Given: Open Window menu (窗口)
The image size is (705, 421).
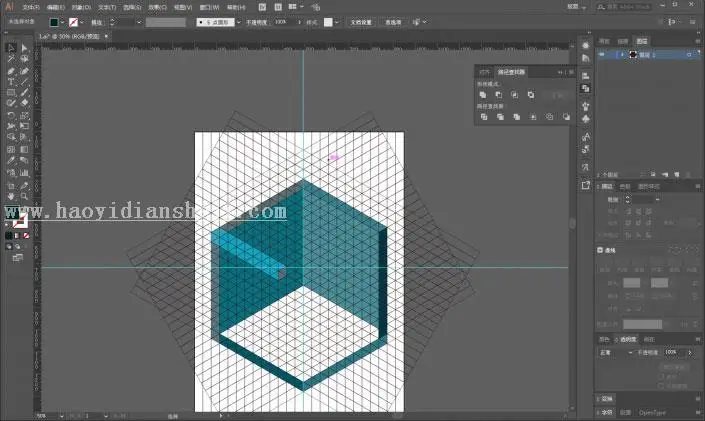Looking at the screenshot, I should coord(209,7).
